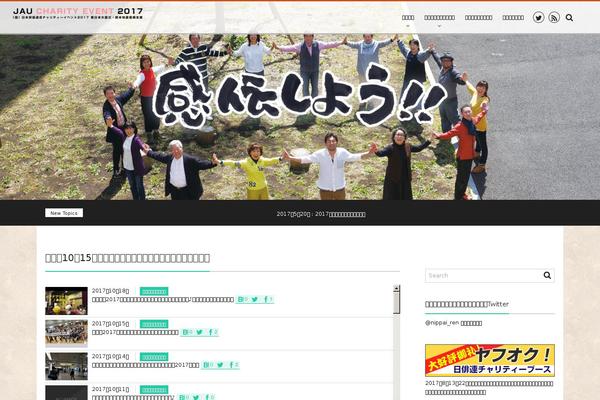Select the 2017/10/18 date text
This screenshot has height=400, width=600.
111,291
